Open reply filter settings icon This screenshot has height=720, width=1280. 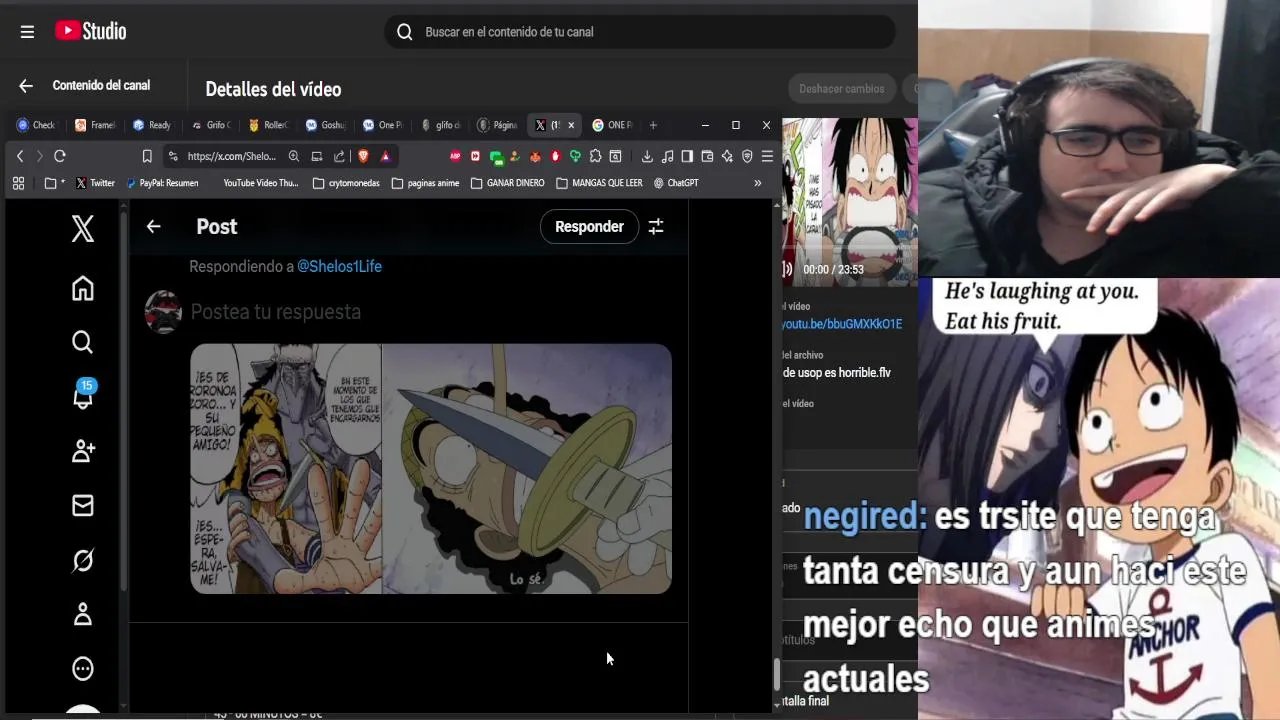656,226
